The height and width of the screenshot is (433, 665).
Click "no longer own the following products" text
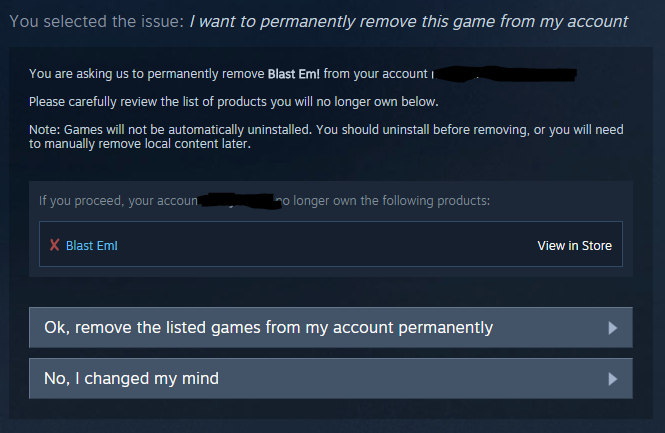pos(385,201)
